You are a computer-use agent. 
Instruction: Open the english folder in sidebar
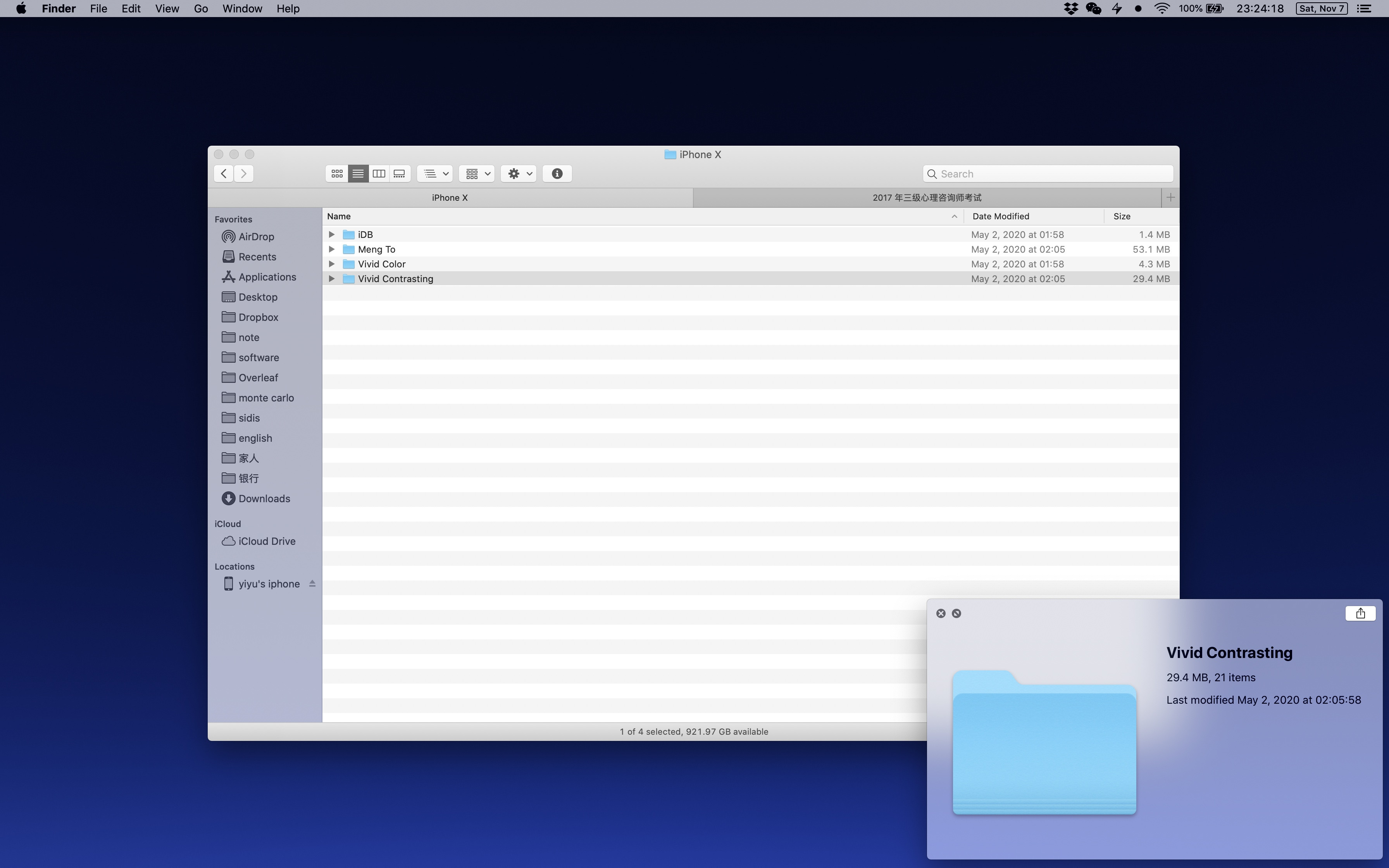pos(247,438)
